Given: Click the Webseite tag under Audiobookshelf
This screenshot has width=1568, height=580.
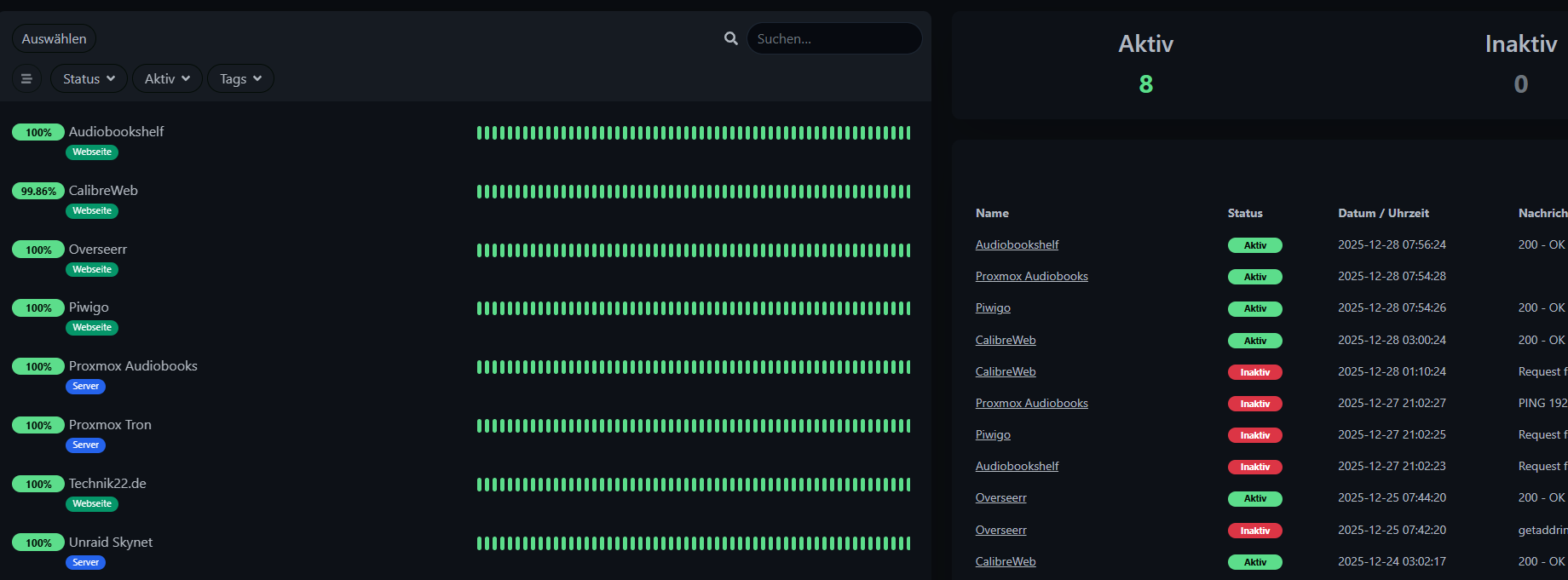Looking at the screenshot, I should pos(92,152).
